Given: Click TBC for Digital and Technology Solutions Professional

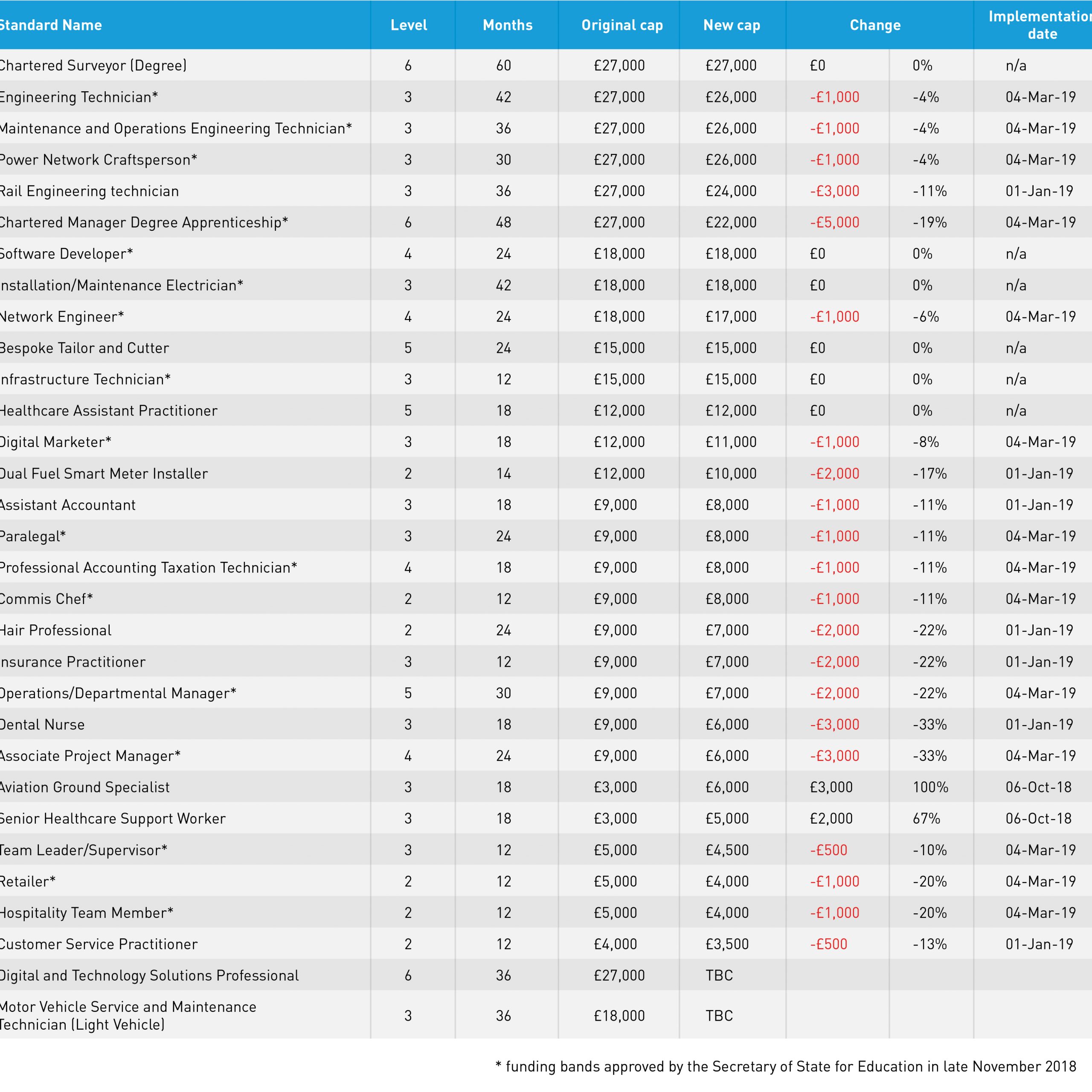Looking at the screenshot, I should [x=719, y=976].
